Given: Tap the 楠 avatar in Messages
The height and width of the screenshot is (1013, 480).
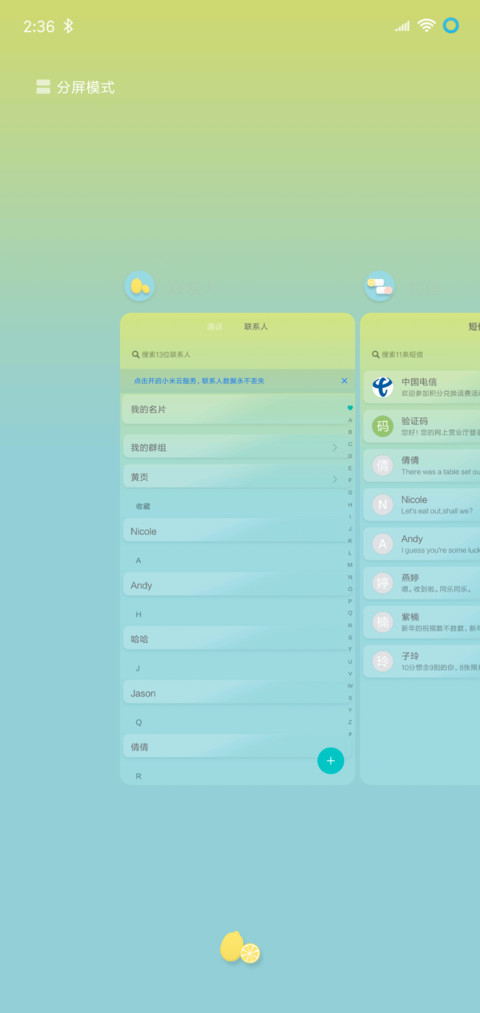Looking at the screenshot, I should click(x=382, y=621).
